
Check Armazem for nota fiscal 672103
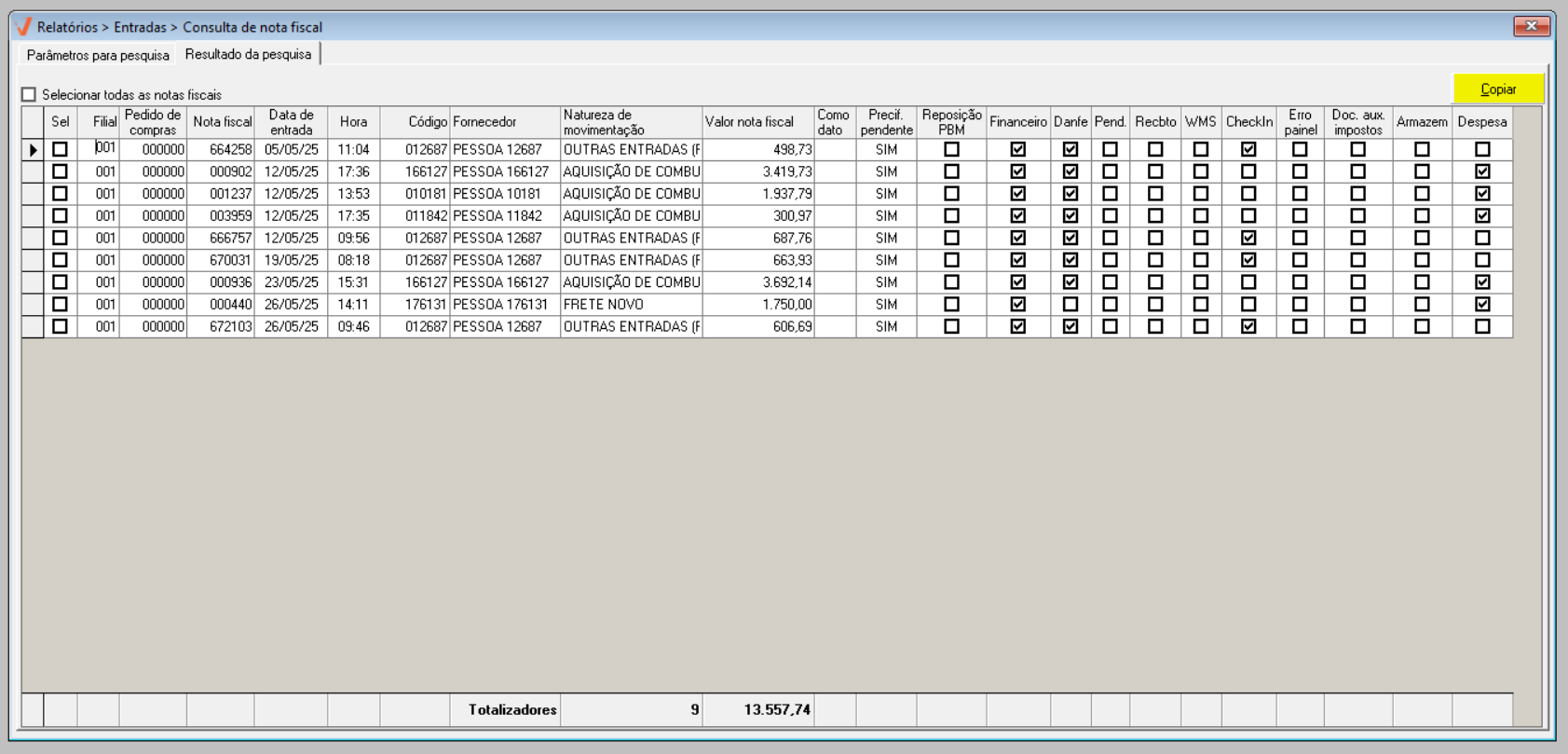coord(1422,327)
